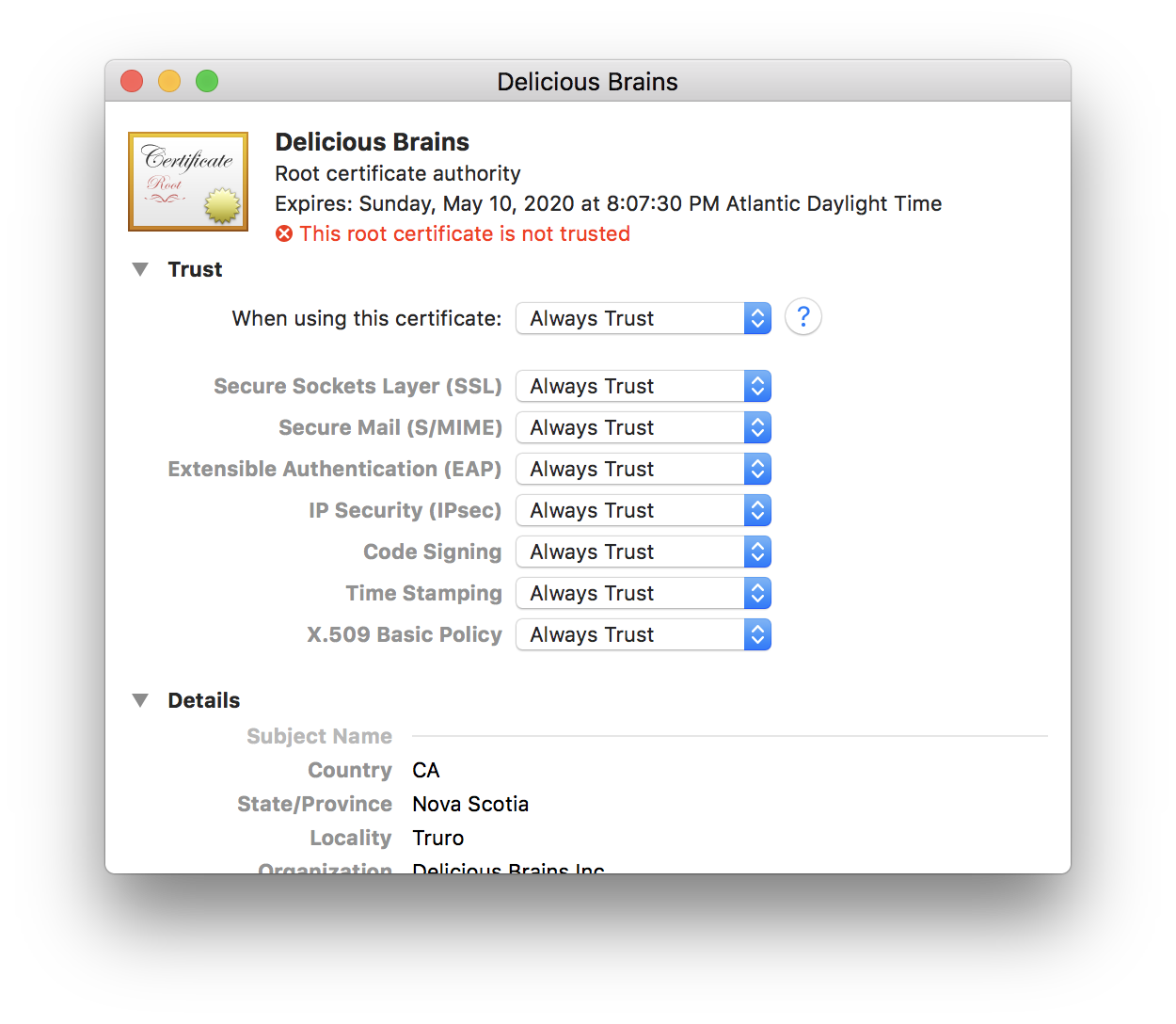Click the 'Country' label
This screenshot has width=1176, height=1024.
tap(350, 770)
